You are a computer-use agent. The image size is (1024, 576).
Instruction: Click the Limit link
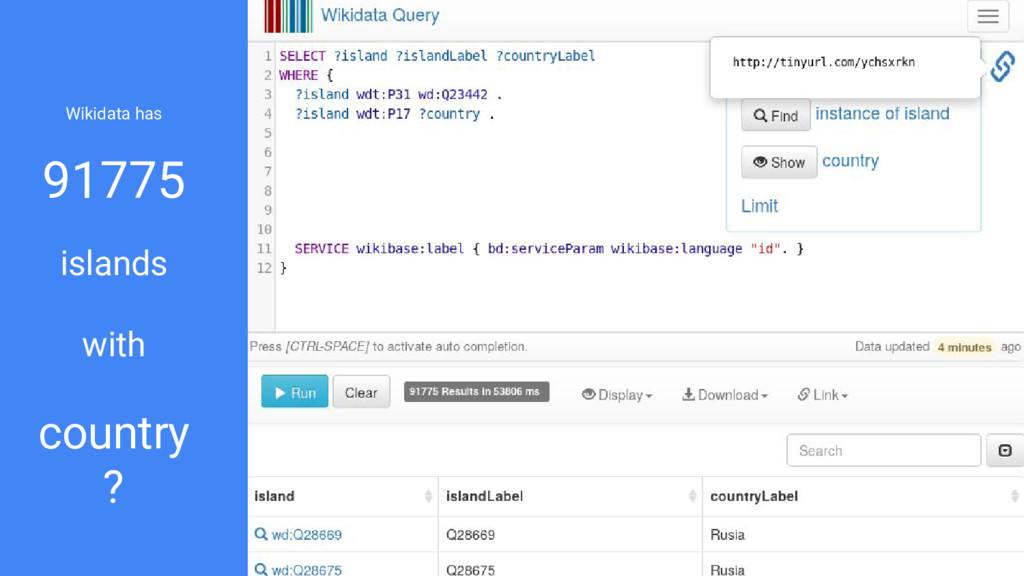(759, 206)
